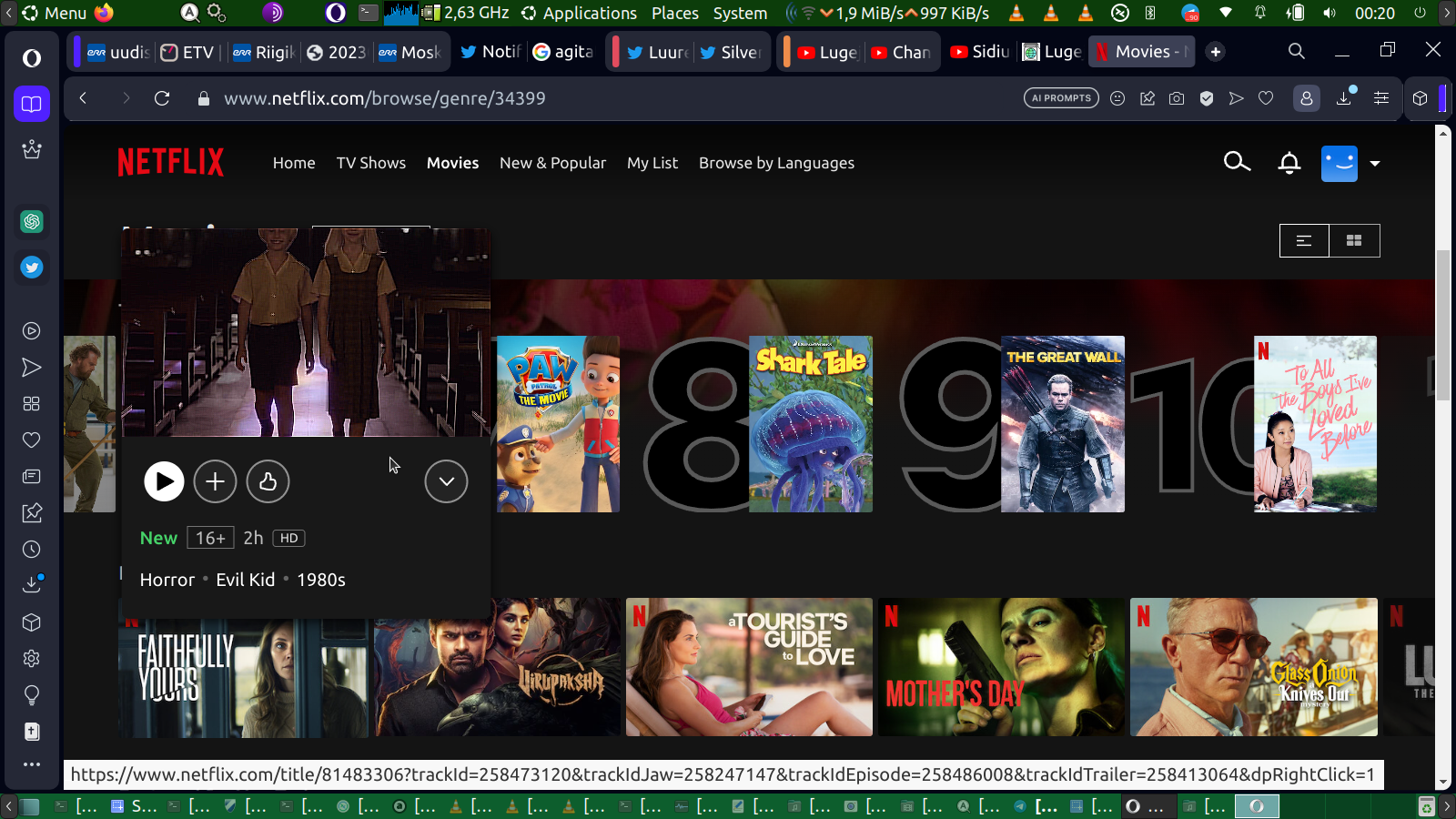1456x819 pixels.
Task: Open My List
Action: coord(652,163)
